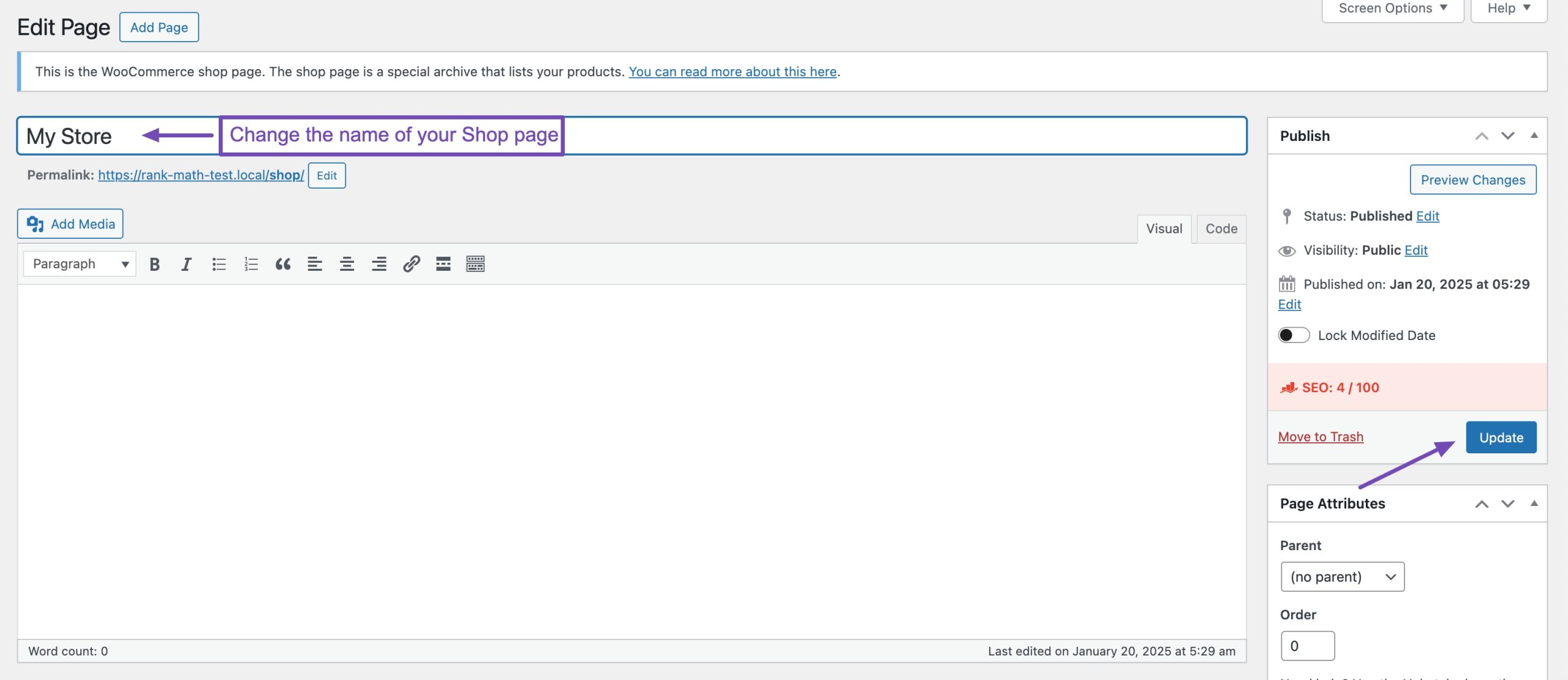Click the page title field 'My Store'
The height and width of the screenshot is (680, 1568).
coord(631,136)
